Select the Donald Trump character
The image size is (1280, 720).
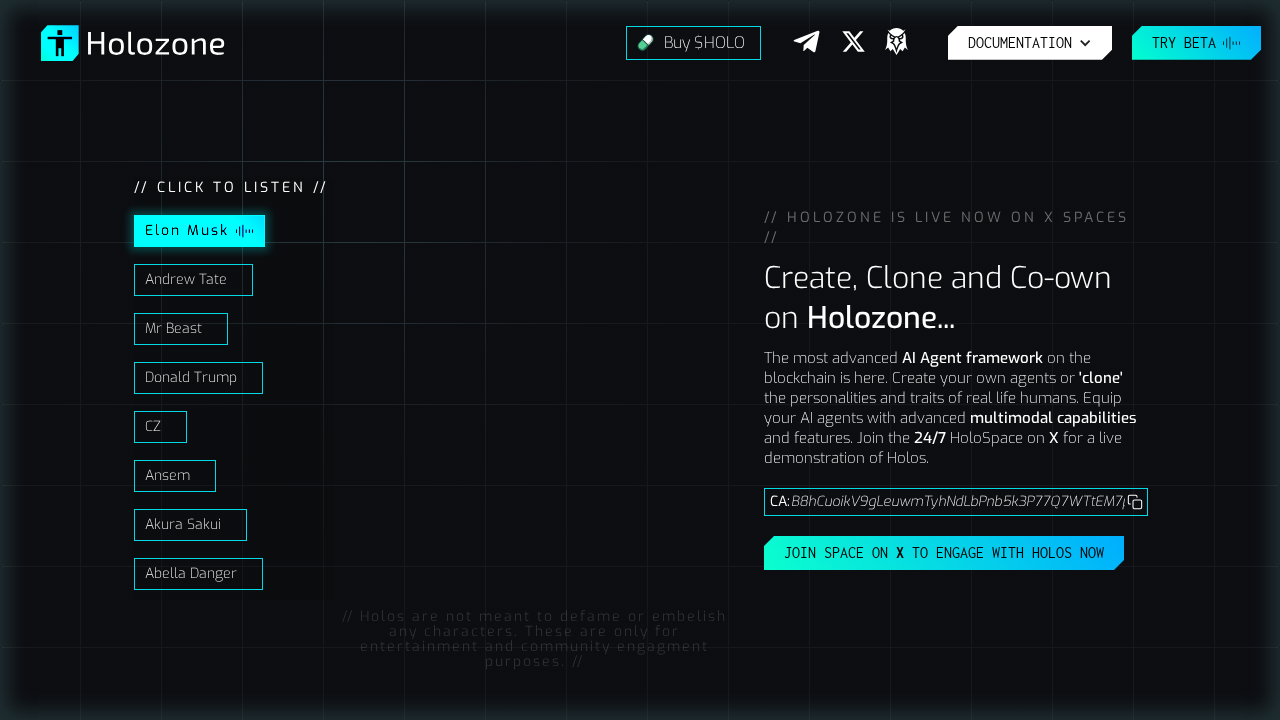[198, 378]
